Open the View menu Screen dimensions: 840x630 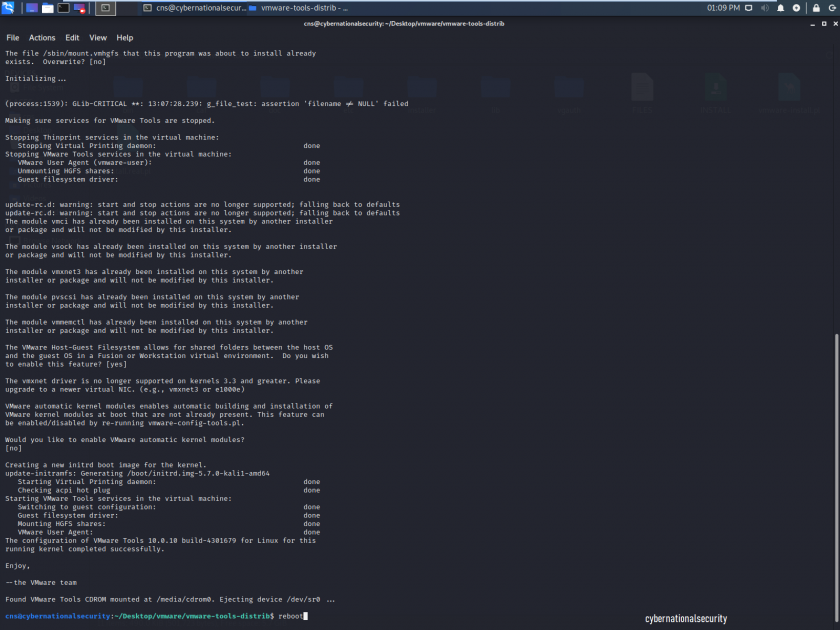(98, 38)
